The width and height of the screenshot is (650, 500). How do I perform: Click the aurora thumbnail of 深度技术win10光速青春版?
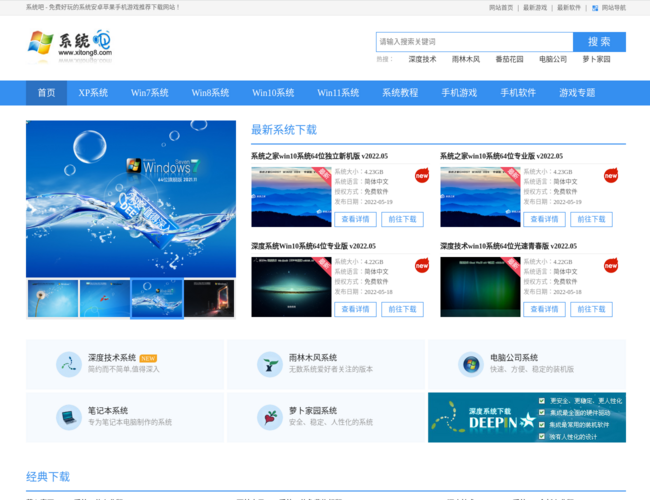(480, 287)
